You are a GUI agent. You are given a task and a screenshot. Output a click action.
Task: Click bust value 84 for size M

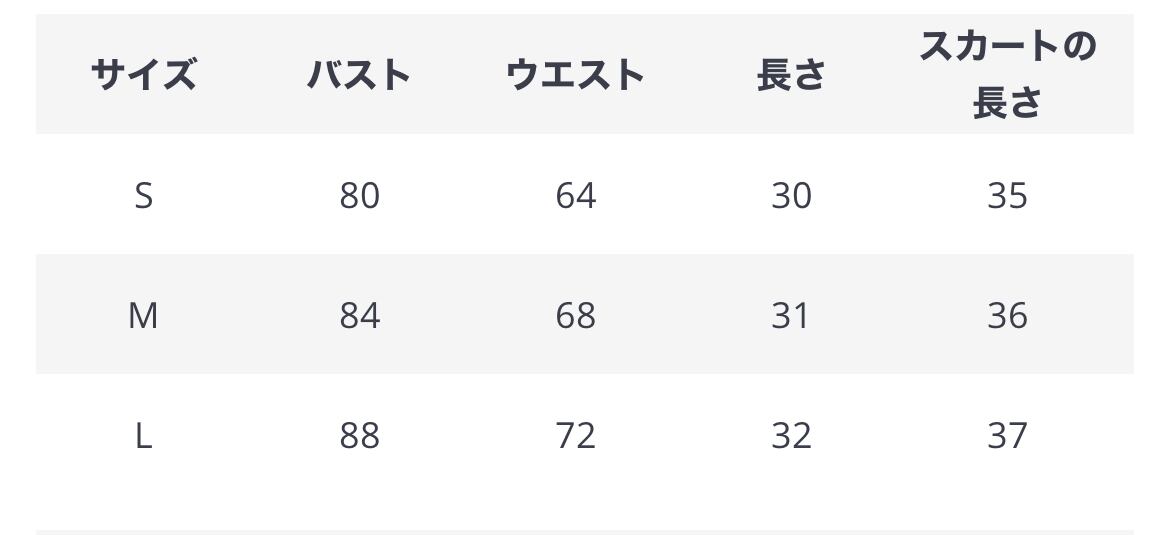coord(359,315)
